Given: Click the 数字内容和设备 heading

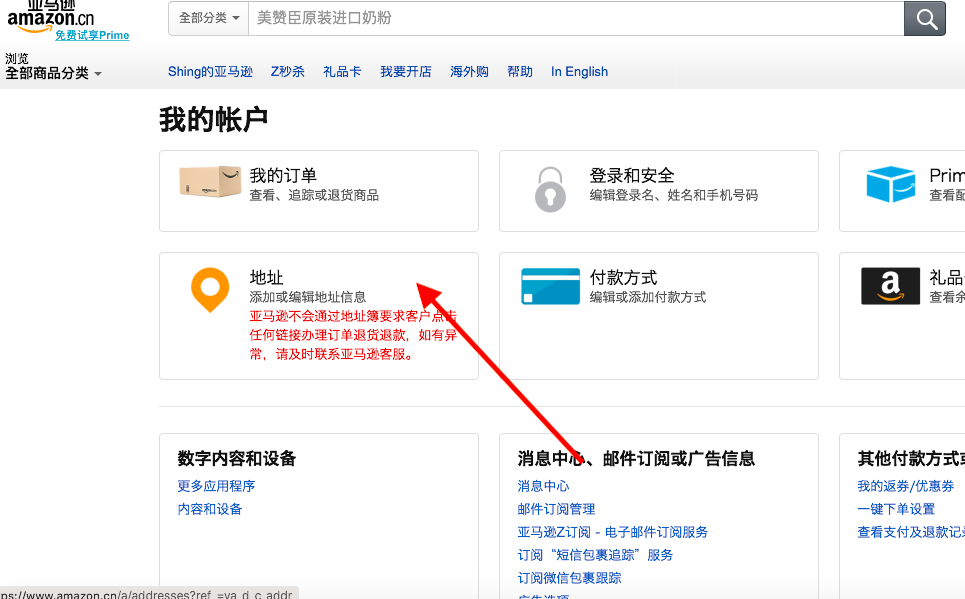Looking at the screenshot, I should [x=237, y=459].
